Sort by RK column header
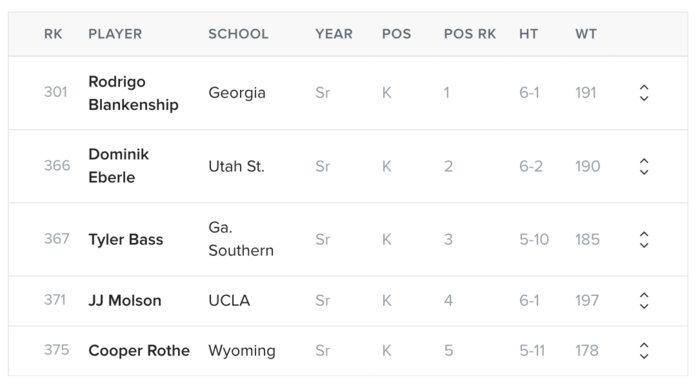Screen dimensions: 700x389 pos(53,34)
